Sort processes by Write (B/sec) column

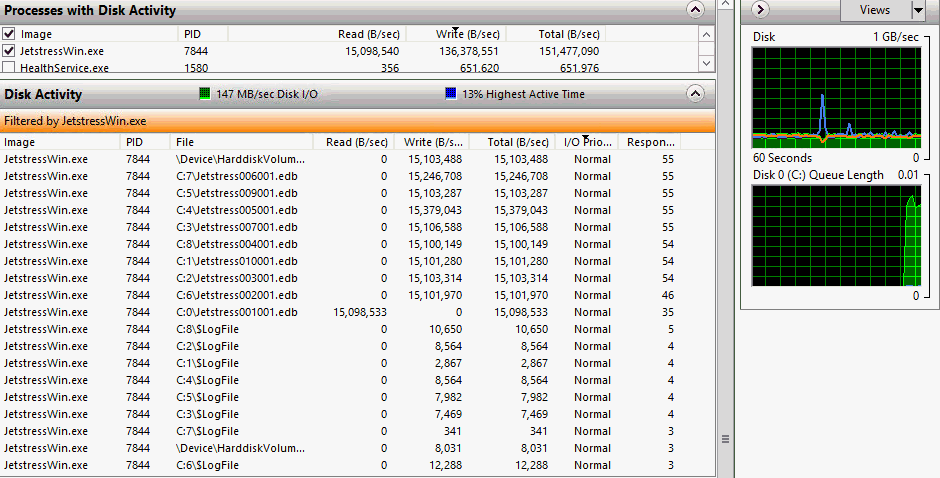[x=454, y=34]
